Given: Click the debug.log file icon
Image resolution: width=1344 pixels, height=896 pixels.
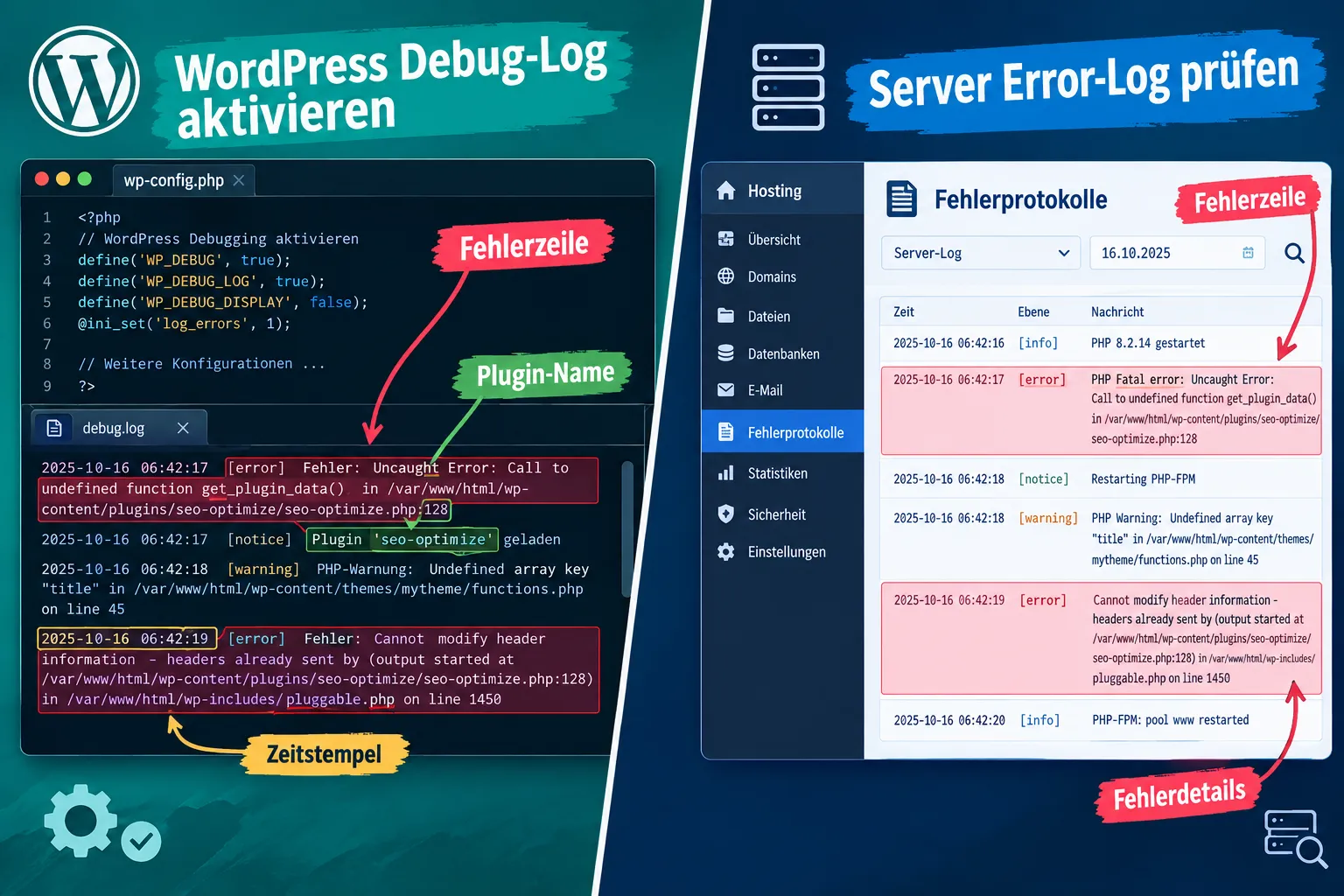Looking at the screenshot, I should 54,428.
